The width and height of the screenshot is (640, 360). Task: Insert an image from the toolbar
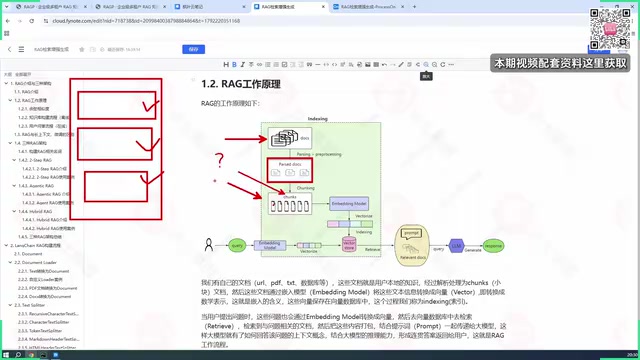coord(368,64)
